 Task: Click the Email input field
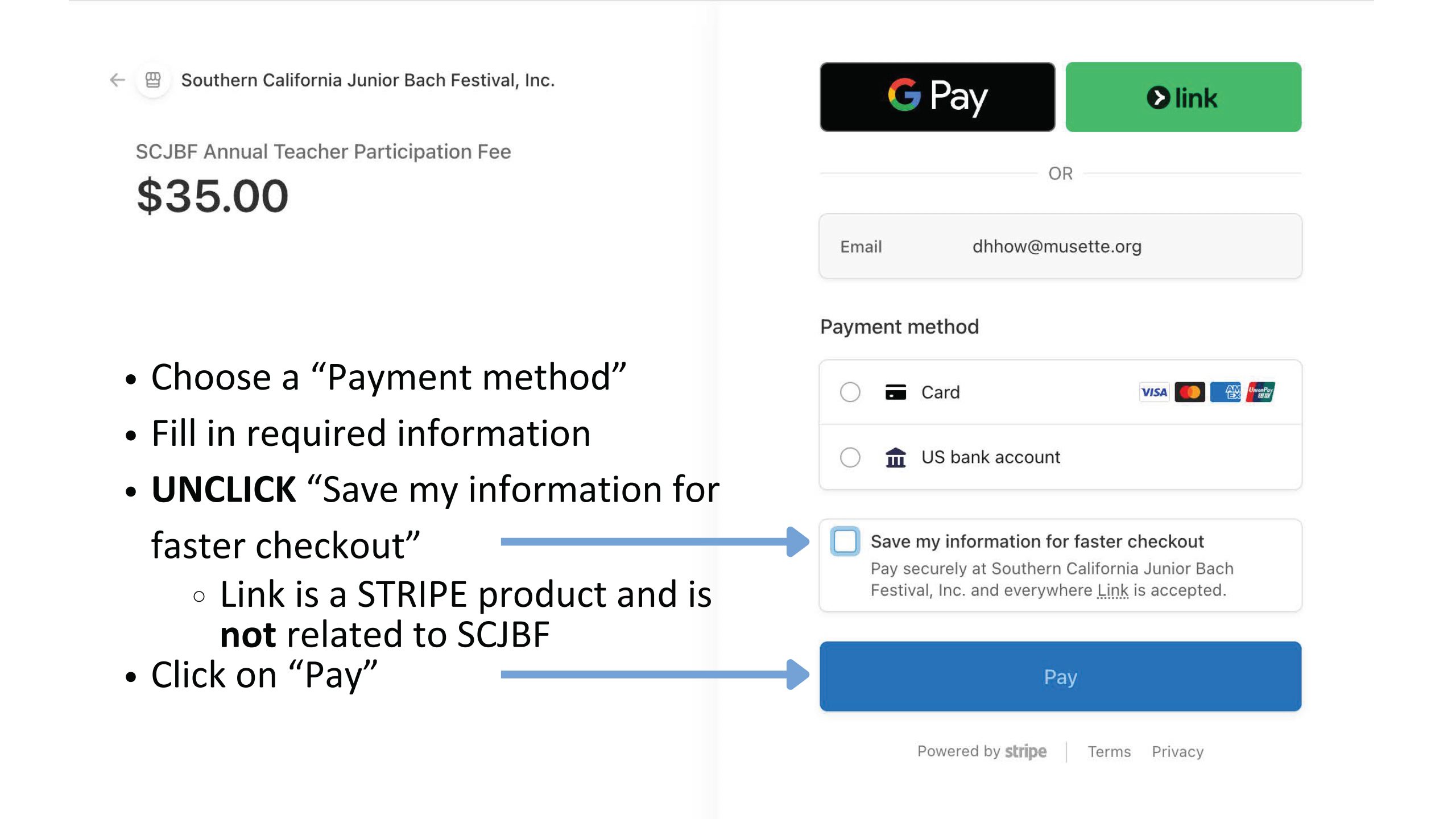[x=1060, y=246]
